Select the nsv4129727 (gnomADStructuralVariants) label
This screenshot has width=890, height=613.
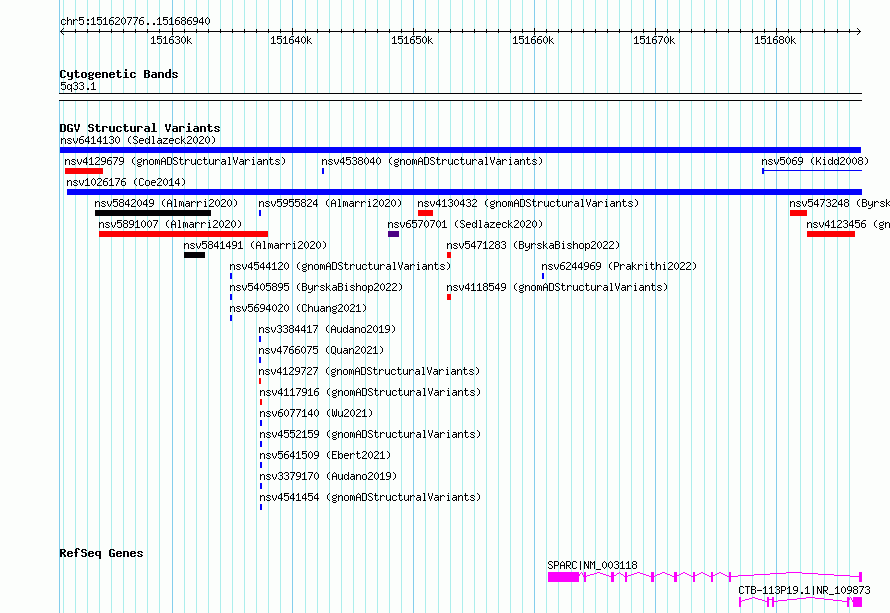[370, 371]
